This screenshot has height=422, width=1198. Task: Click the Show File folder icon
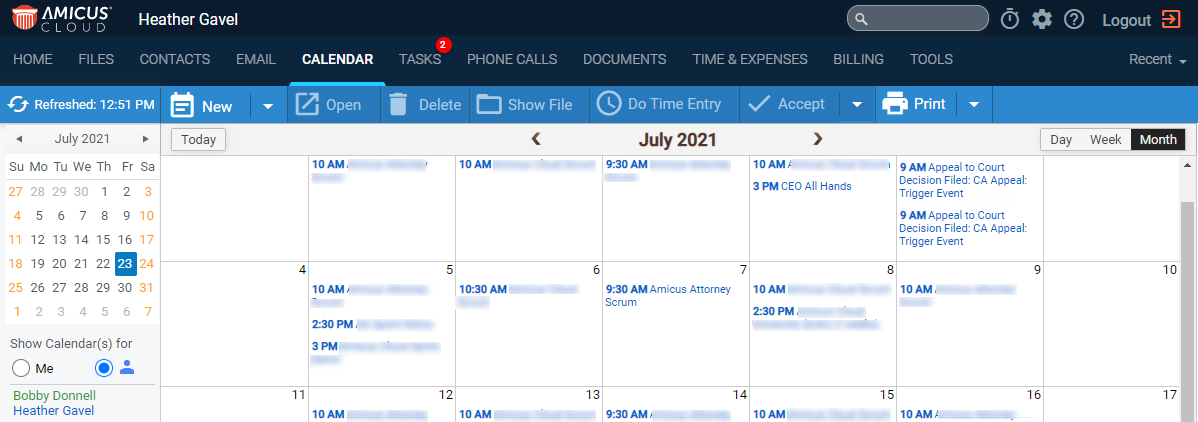pyautogui.click(x=489, y=105)
